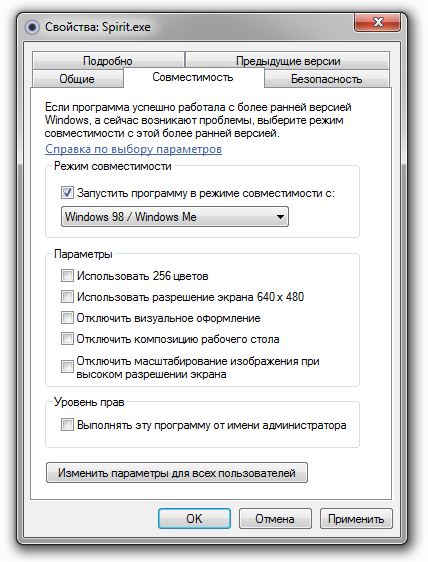
Task: Select the Совместимость tab
Action: 193,77
